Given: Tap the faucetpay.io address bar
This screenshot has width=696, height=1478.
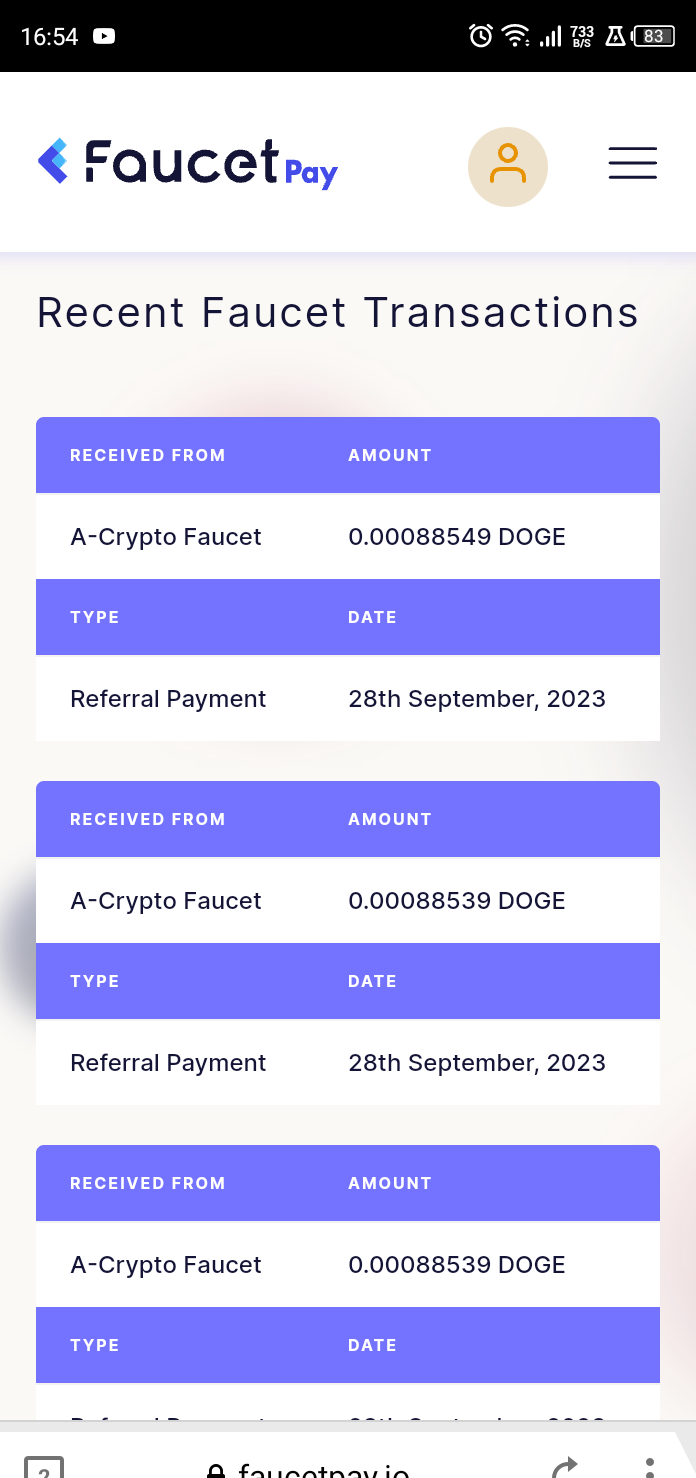Looking at the screenshot, I should pos(322,1470).
